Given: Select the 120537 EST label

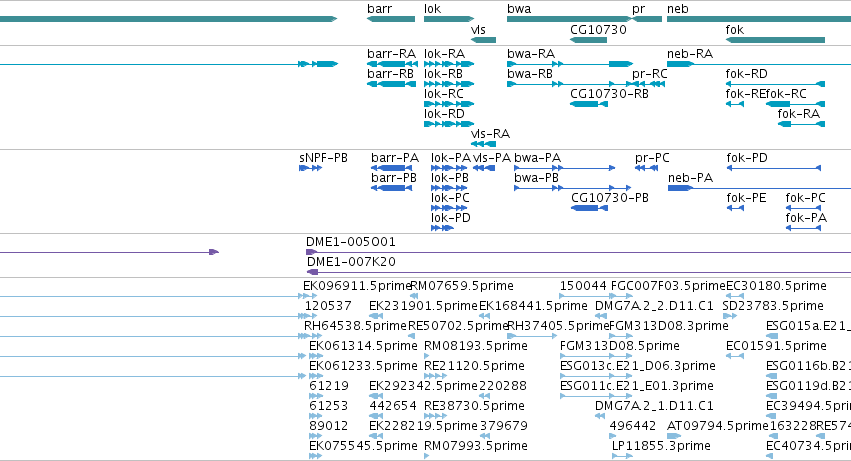Looking at the screenshot, I should pyautogui.click(x=328, y=306).
